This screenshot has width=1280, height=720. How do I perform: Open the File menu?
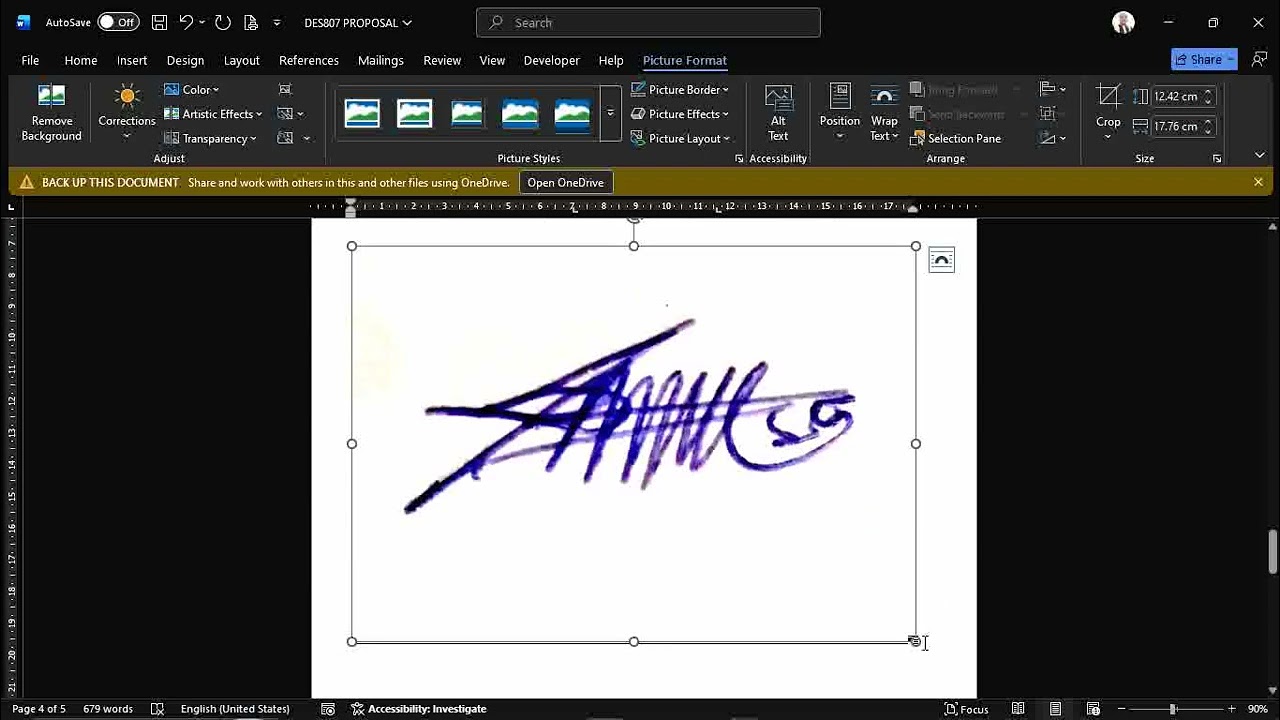[x=30, y=60]
